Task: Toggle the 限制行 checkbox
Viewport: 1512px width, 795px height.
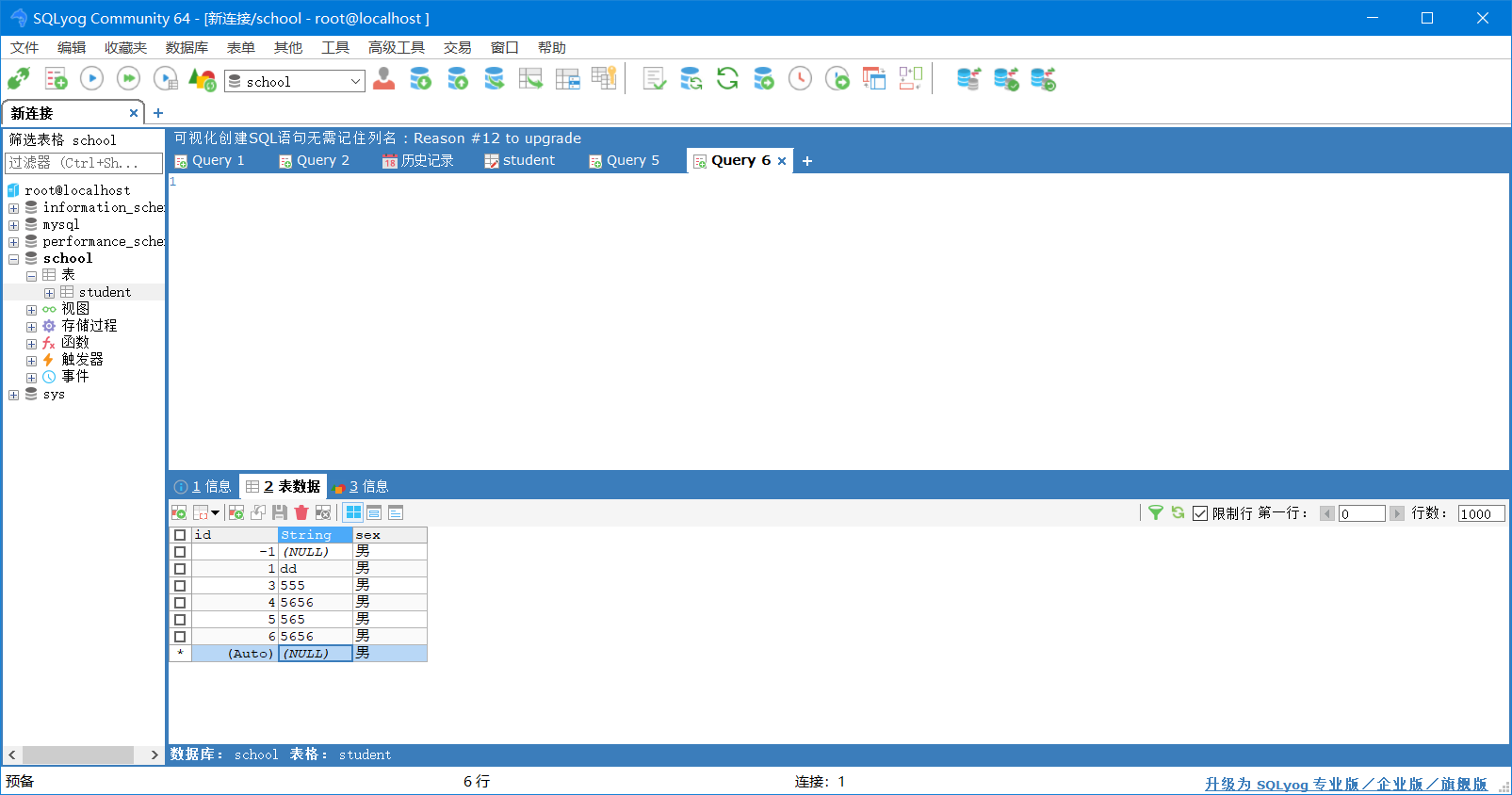Action: tap(1200, 513)
